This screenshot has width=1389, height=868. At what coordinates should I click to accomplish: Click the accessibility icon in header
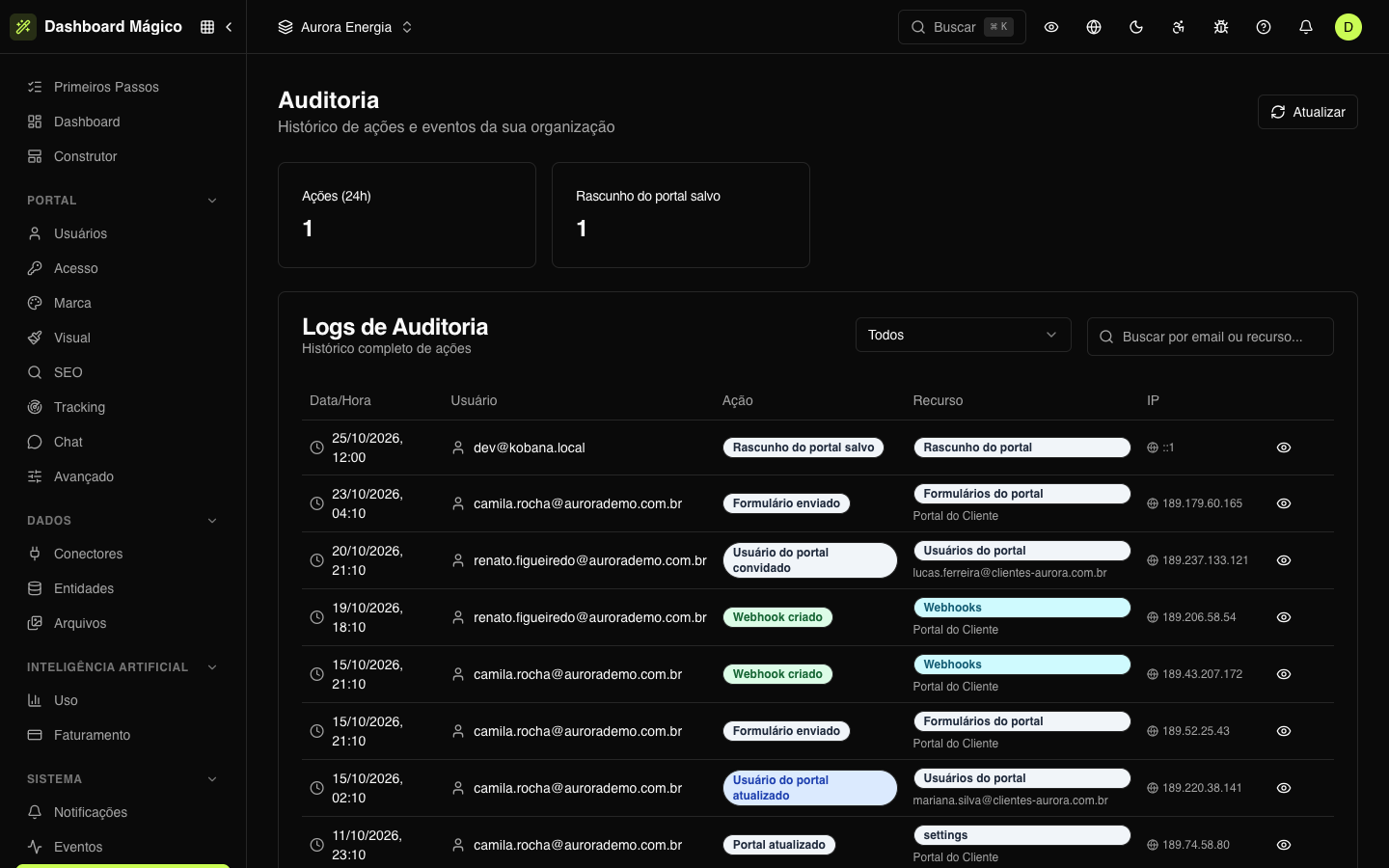pos(1179,27)
